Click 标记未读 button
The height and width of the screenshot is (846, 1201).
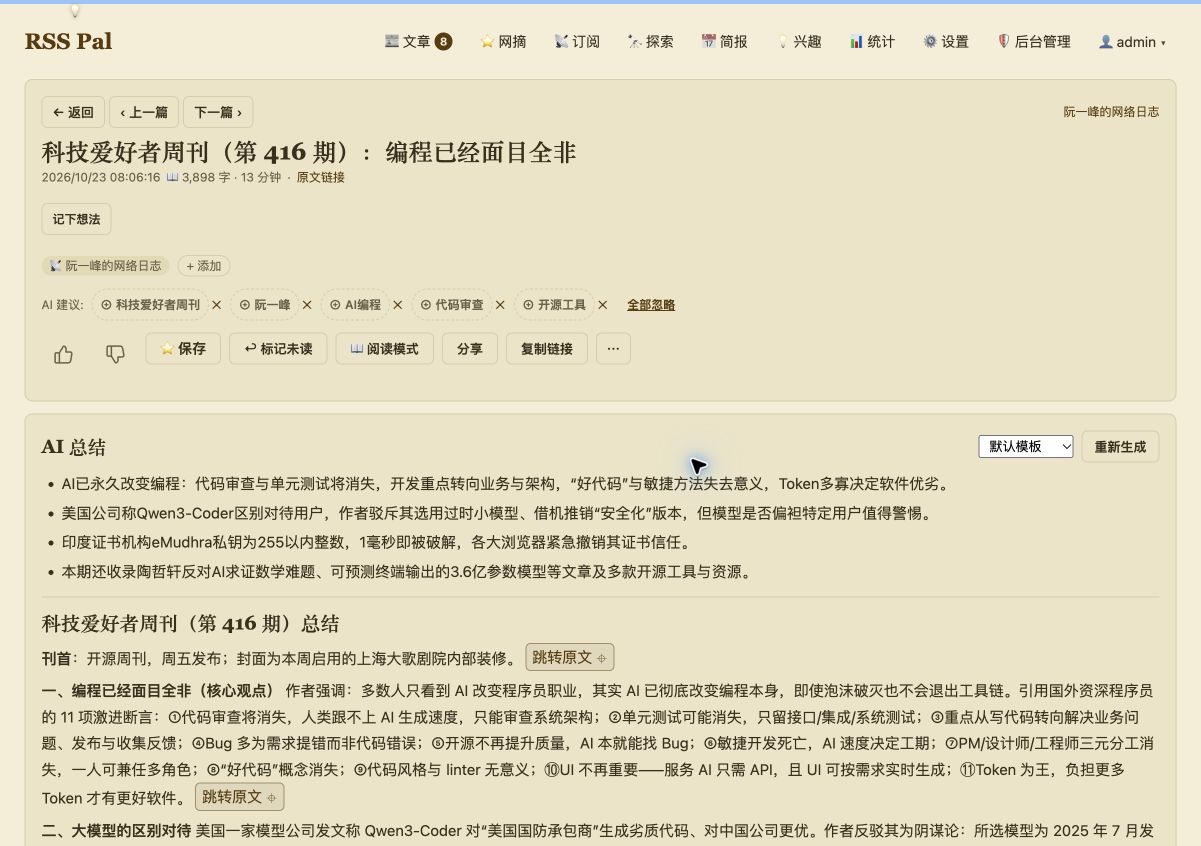pos(278,349)
